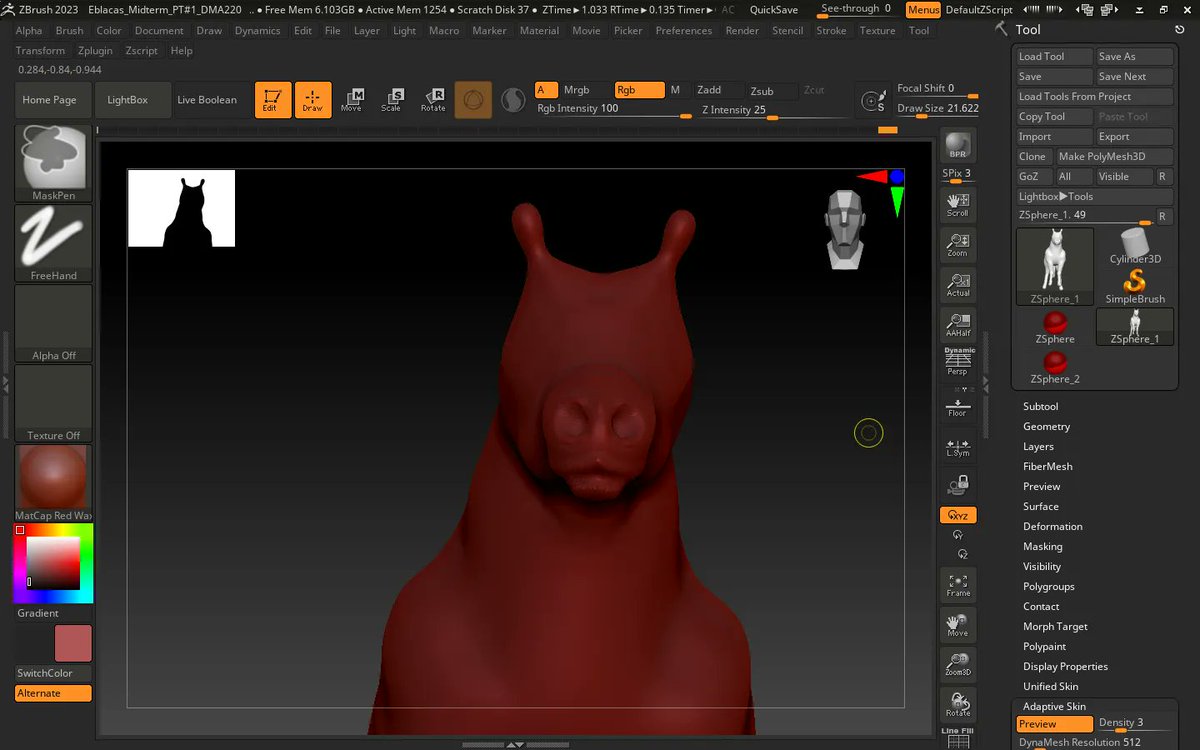Click the Move view navigation icon
The image size is (1200, 750).
tap(958, 624)
